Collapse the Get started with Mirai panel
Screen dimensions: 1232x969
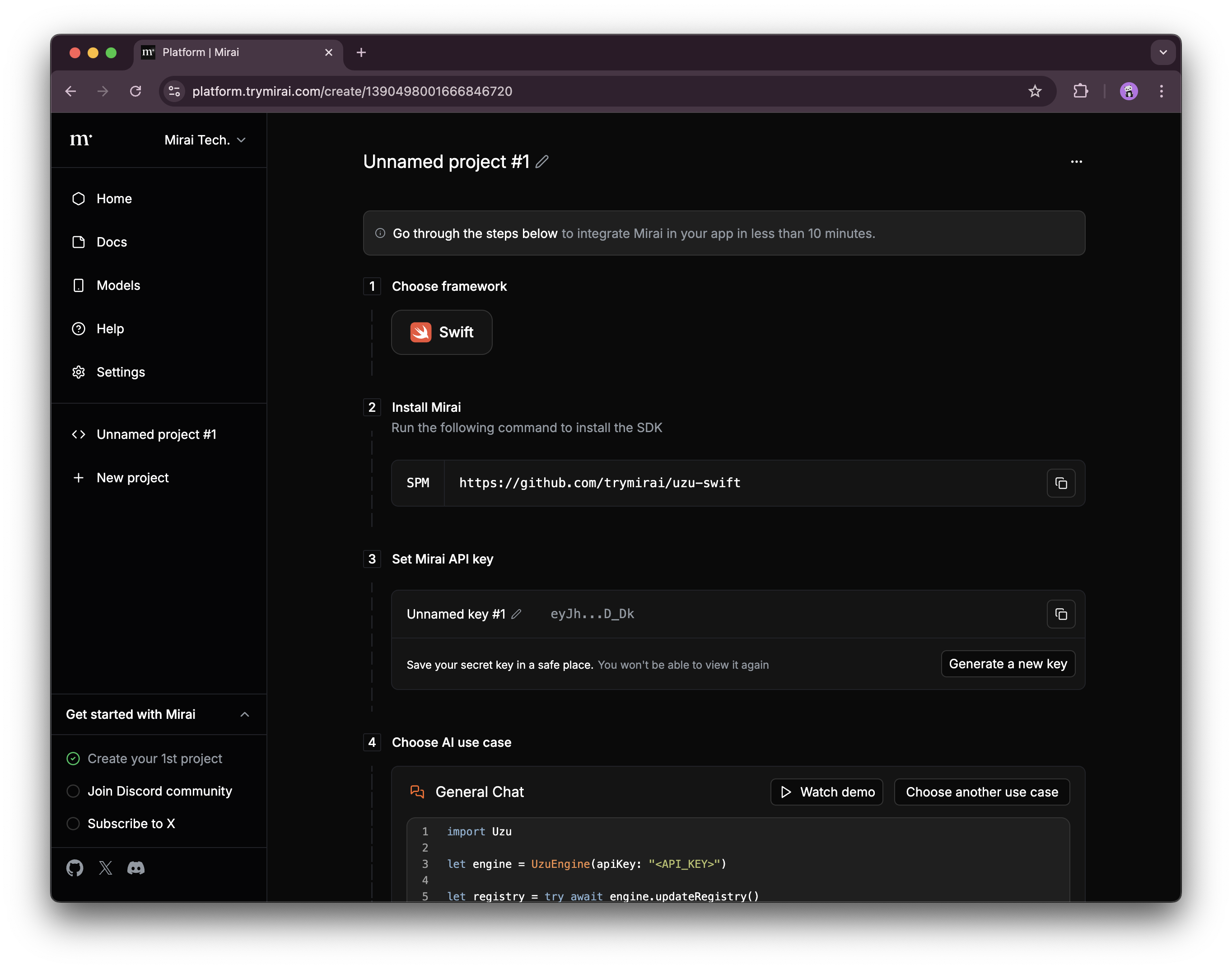(245, 714)
